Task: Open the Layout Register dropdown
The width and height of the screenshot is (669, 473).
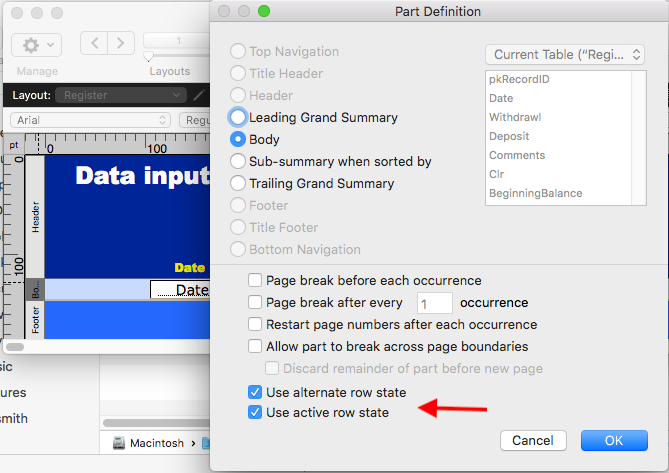Action: 121,95
